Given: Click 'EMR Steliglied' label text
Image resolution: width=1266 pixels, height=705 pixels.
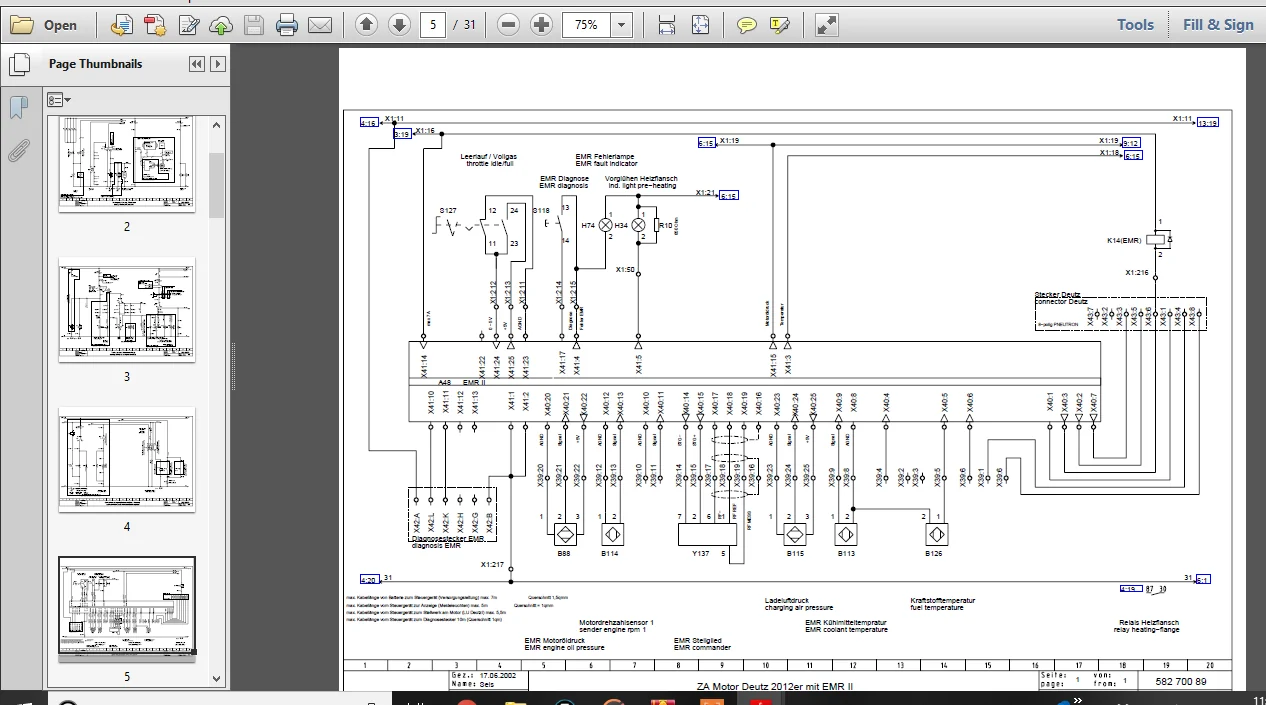Looking at the screenshot, I should point(698,641).
